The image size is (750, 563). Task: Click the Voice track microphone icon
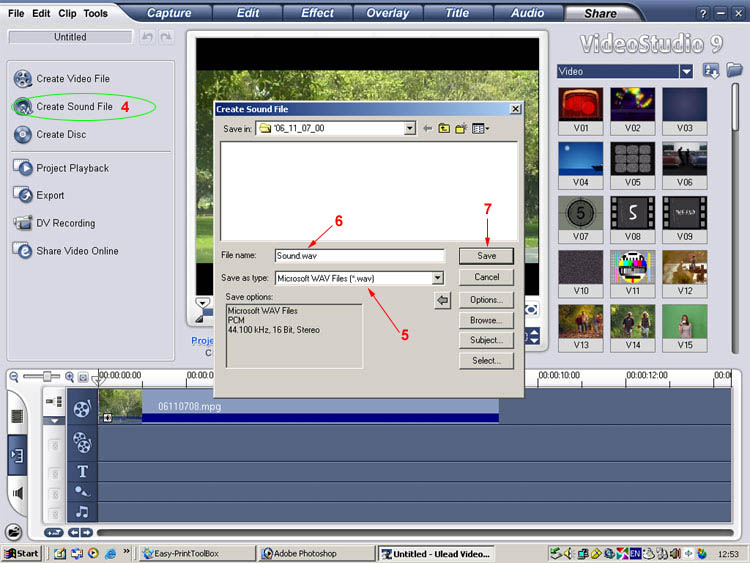coord(82,491)
